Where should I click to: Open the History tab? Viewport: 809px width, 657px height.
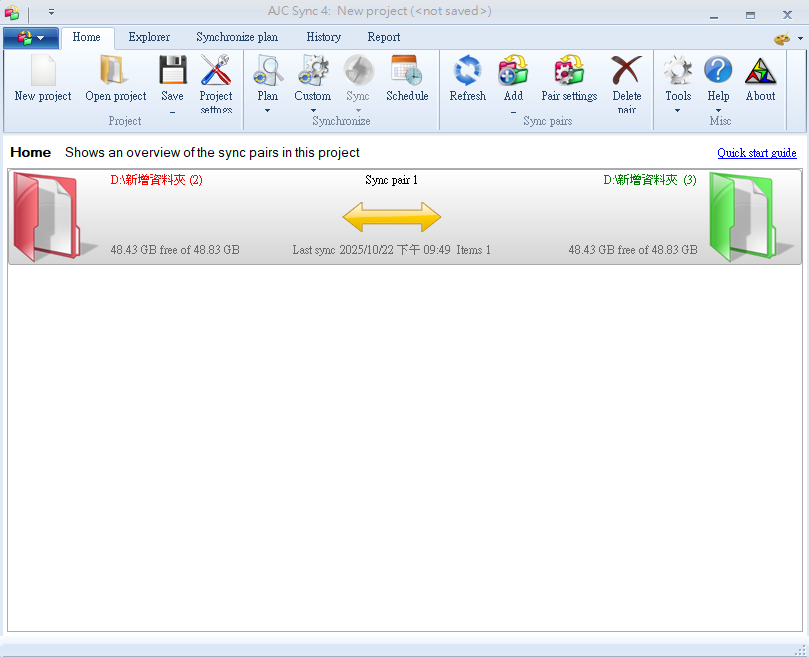coord(323,37)
